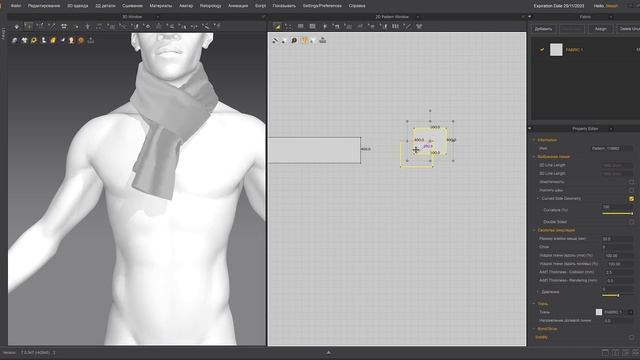Click the up arrow in the bottom status bar
Image resolution: width=640 pixels, height=360 pixels.
click(329, 352)
